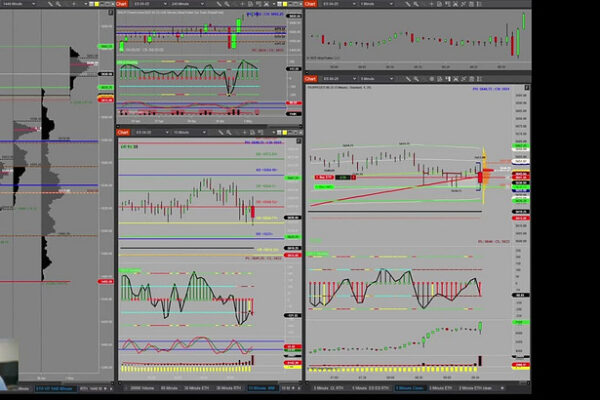Image resolution: width=600 pixels, height=400 pixels.
Task: Open Chart Trader in 5 Minute chart toolbar
Action: pos(448,78)
